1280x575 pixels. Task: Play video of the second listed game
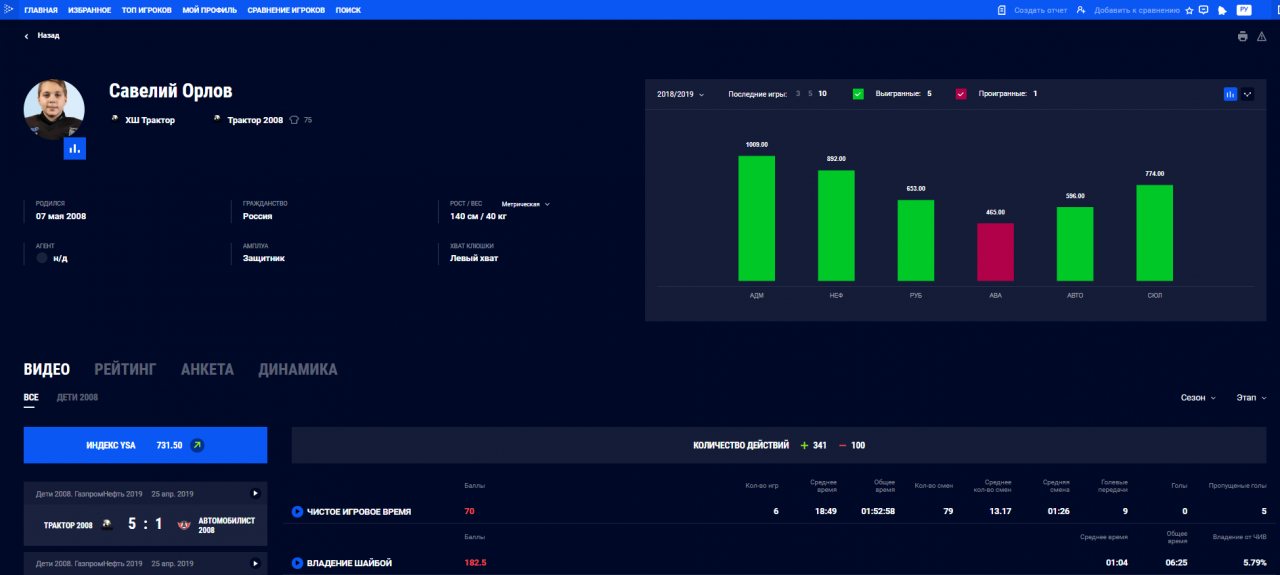click(x=255, y=563)
